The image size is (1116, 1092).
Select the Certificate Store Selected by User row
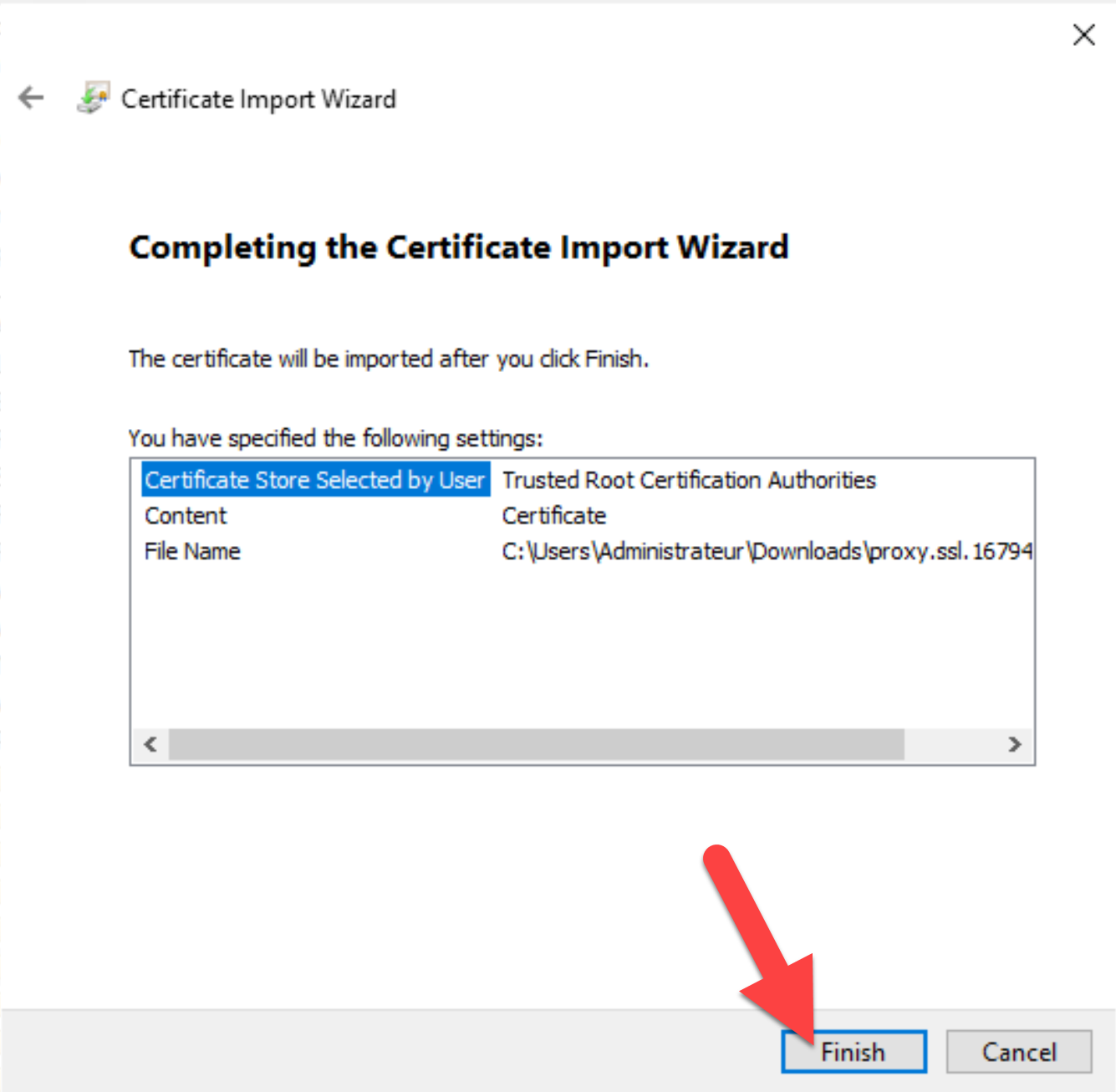pyautogui.click(x=314, y=480)
